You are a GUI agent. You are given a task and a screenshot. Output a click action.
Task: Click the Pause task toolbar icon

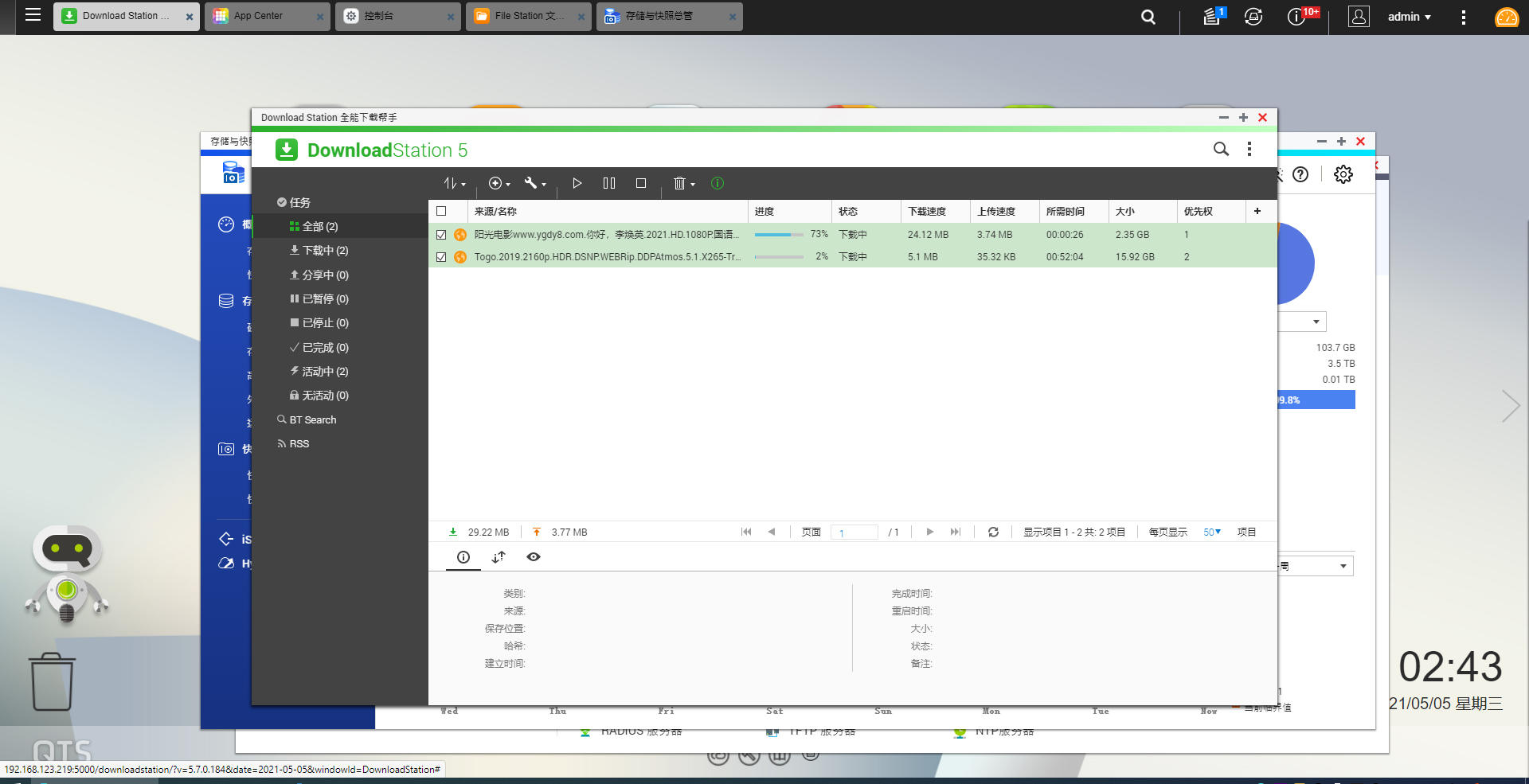tap(609, 183)
